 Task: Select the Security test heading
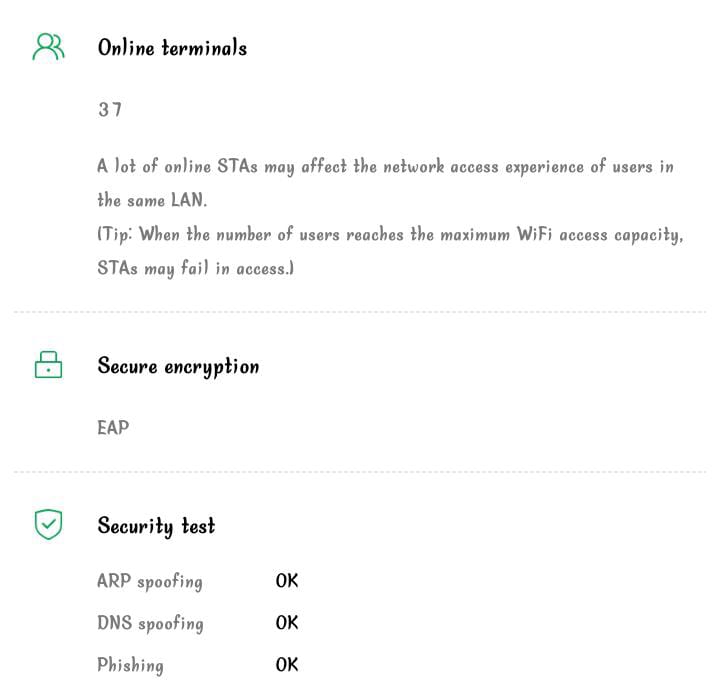156,525
